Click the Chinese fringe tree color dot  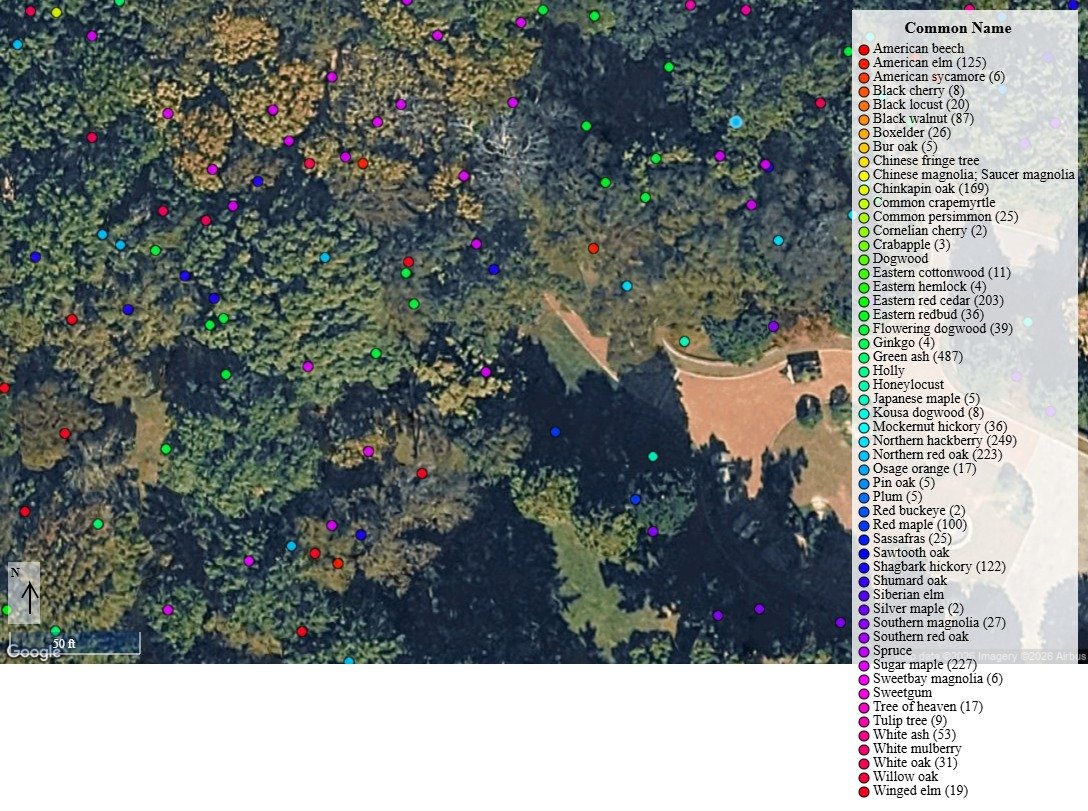(864, 162)
